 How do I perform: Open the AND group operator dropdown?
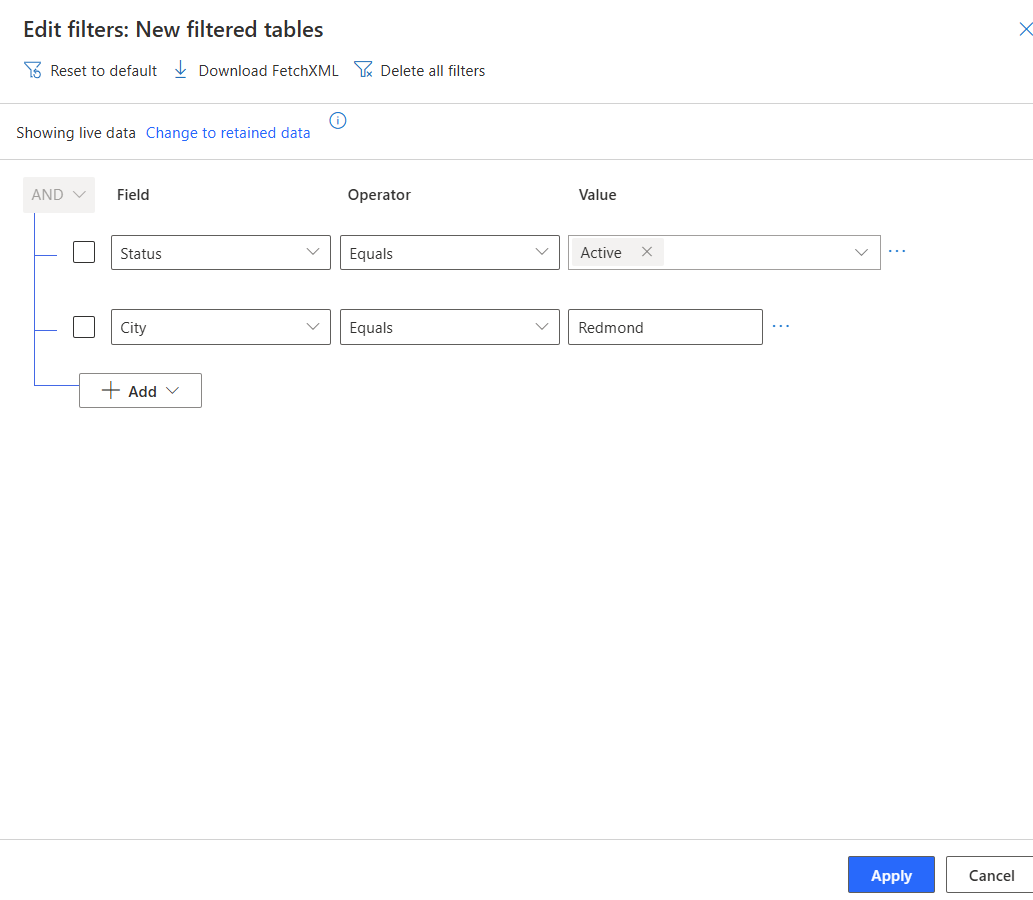click(x=59, y=195)
